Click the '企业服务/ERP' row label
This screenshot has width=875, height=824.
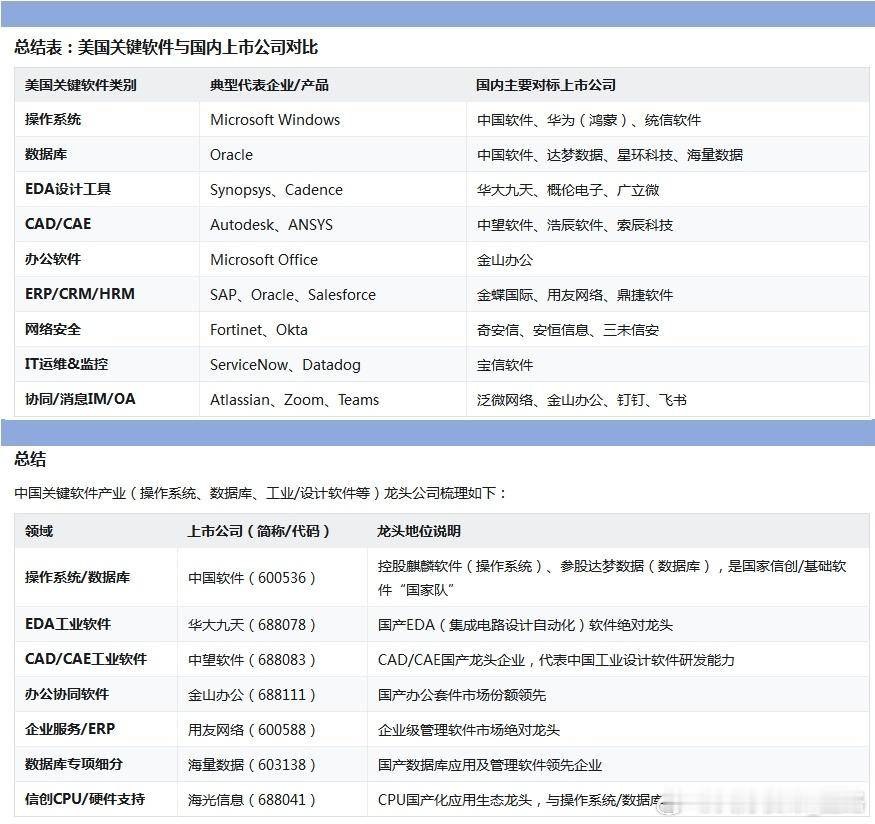[70, 729]
